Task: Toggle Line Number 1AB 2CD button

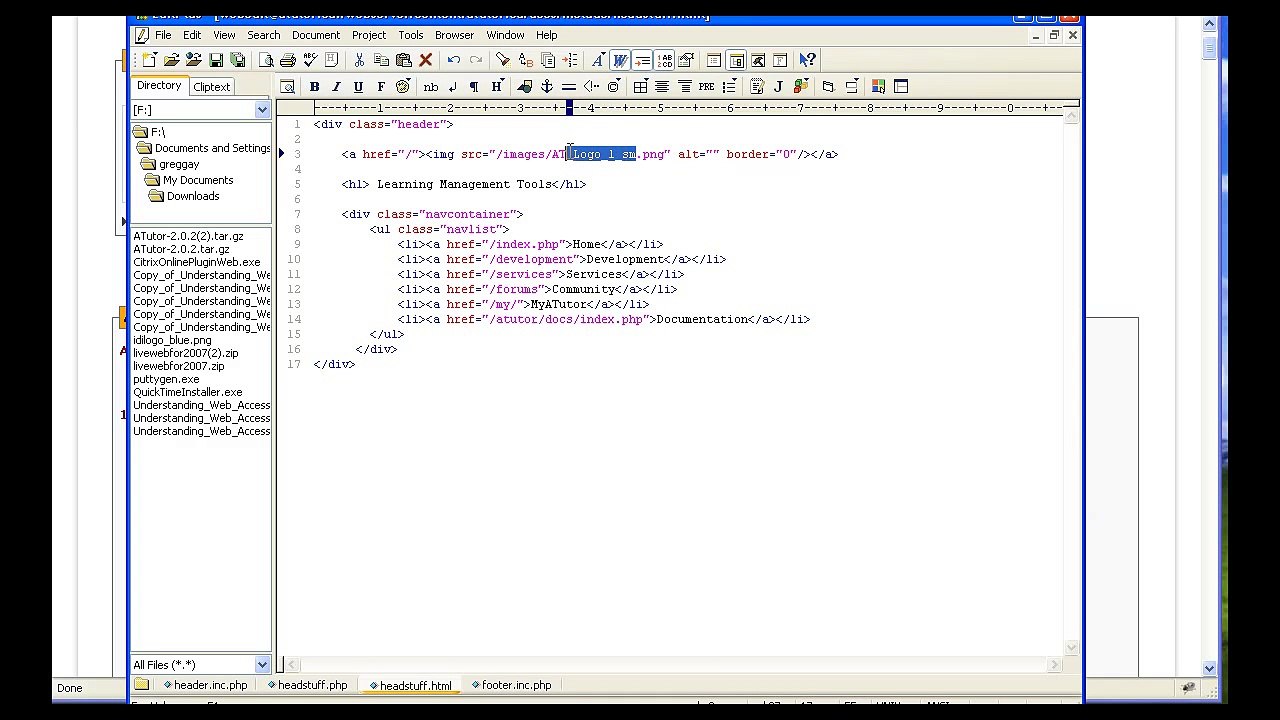Action: tap(665, 60)
